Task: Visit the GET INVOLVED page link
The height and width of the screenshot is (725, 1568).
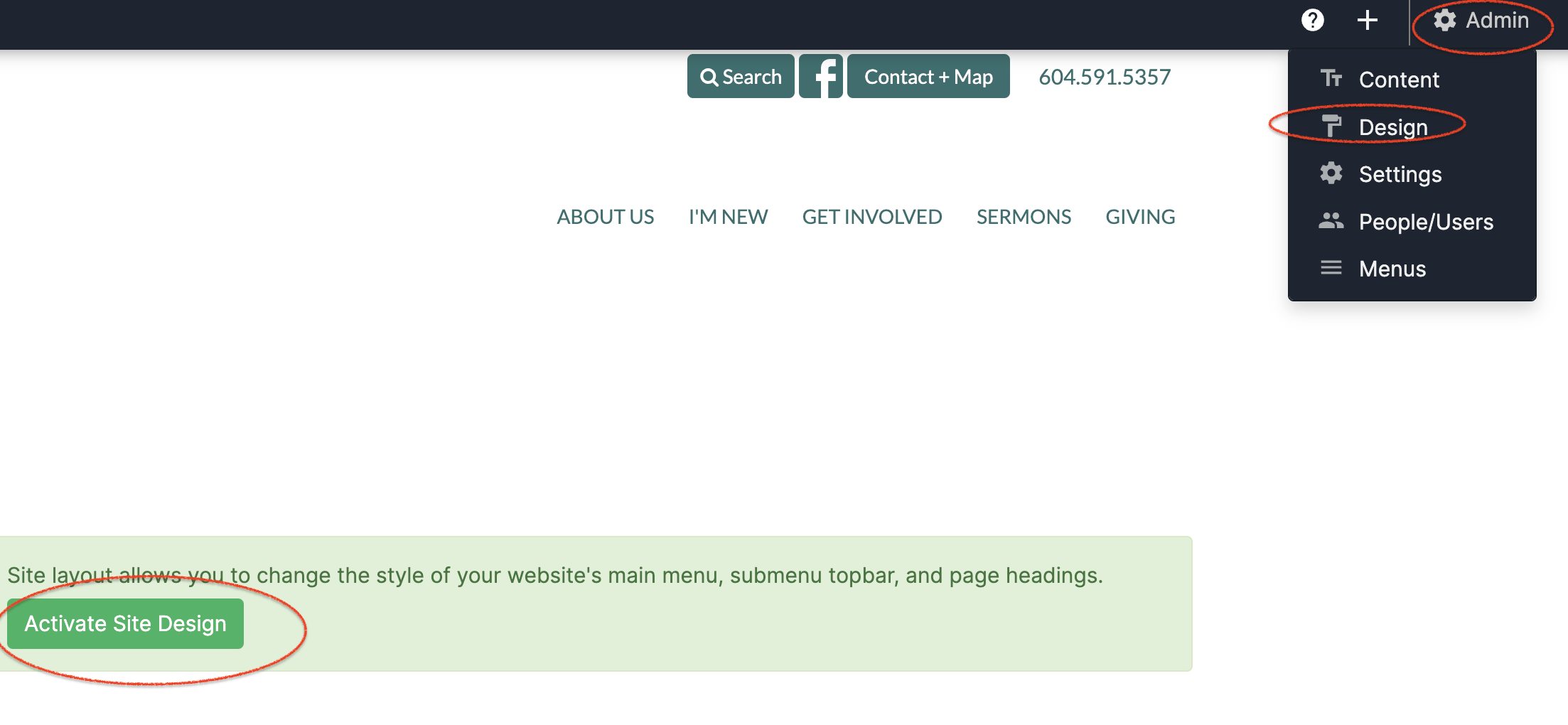Action: (x=872, y=217)
